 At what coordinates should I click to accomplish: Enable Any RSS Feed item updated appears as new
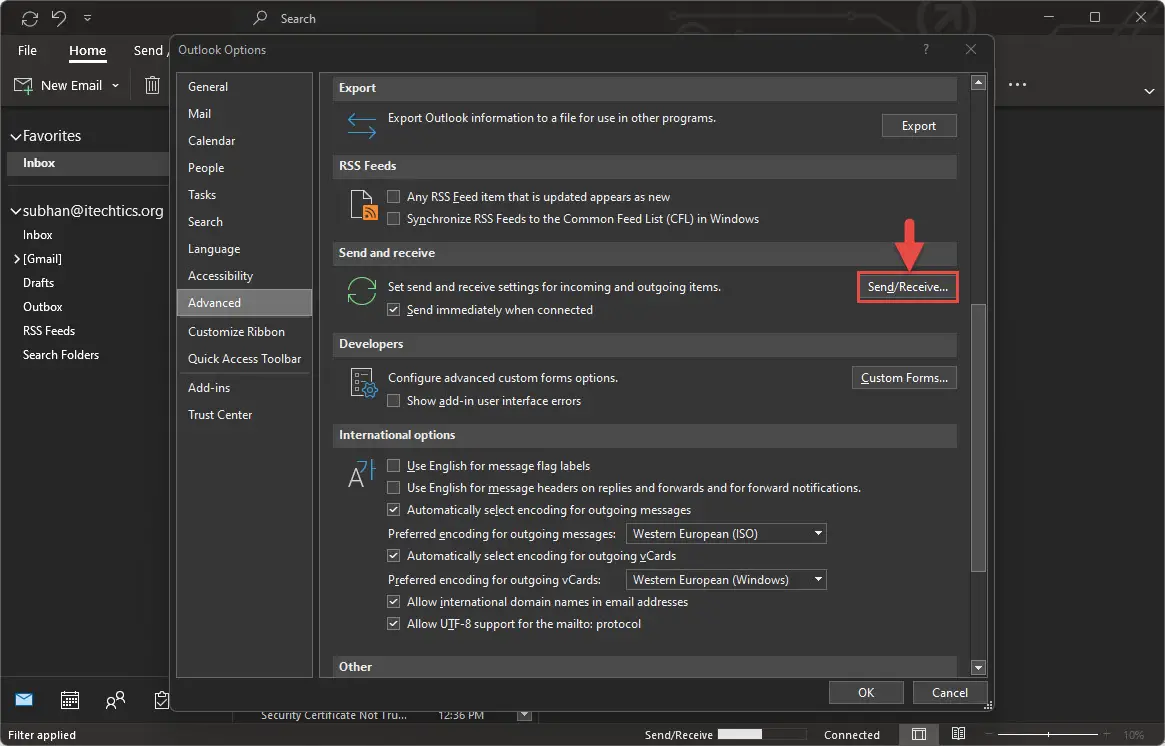click(x=394, y=197)
